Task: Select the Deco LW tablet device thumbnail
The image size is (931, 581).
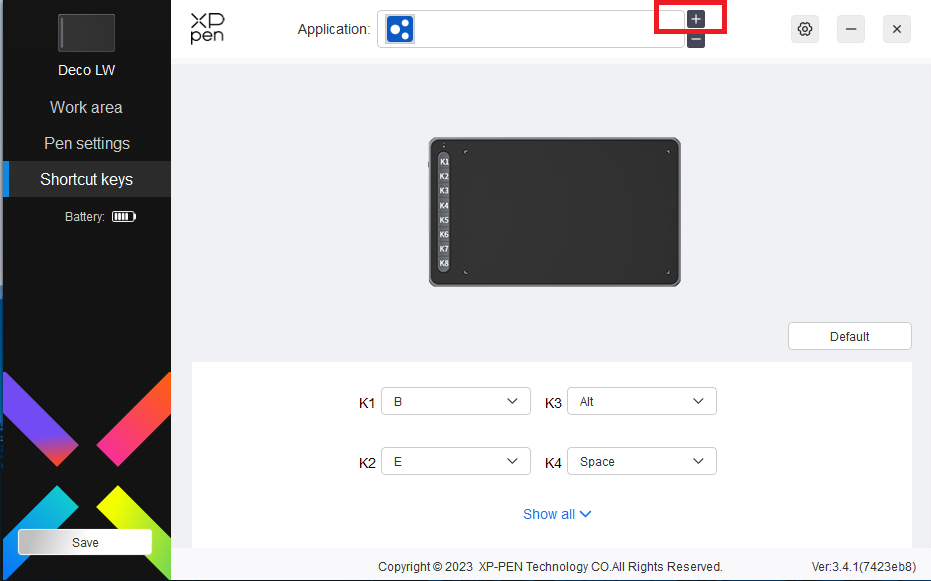Action: [x=87, y=33]
